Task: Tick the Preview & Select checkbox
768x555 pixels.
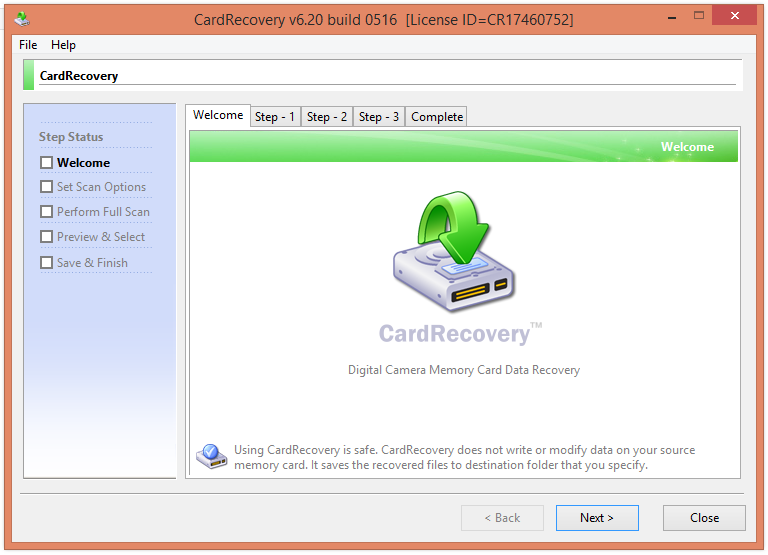Action: click(47, 237)
